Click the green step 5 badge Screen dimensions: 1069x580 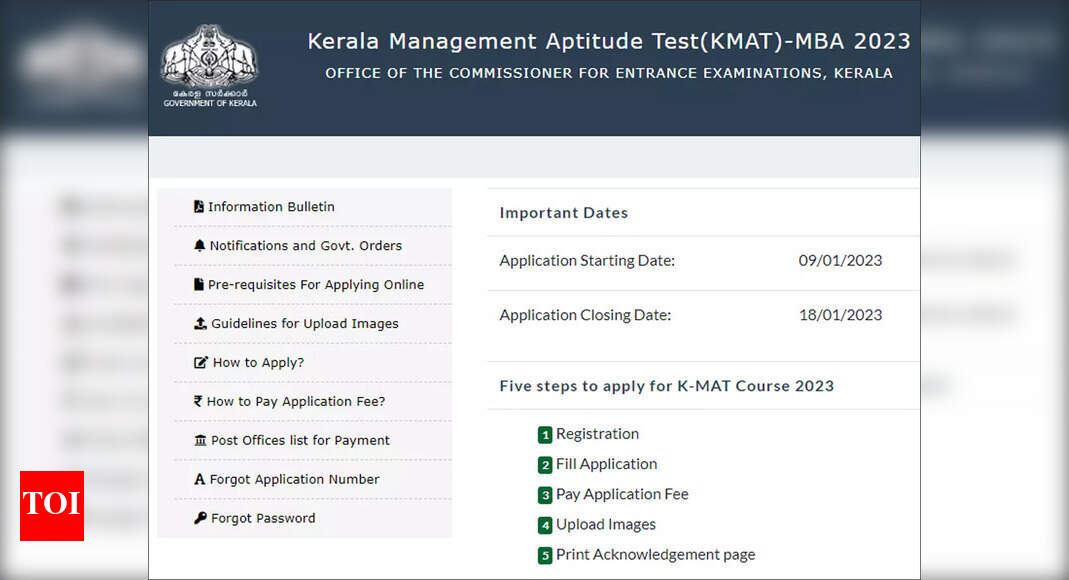[x=545, y=555]
